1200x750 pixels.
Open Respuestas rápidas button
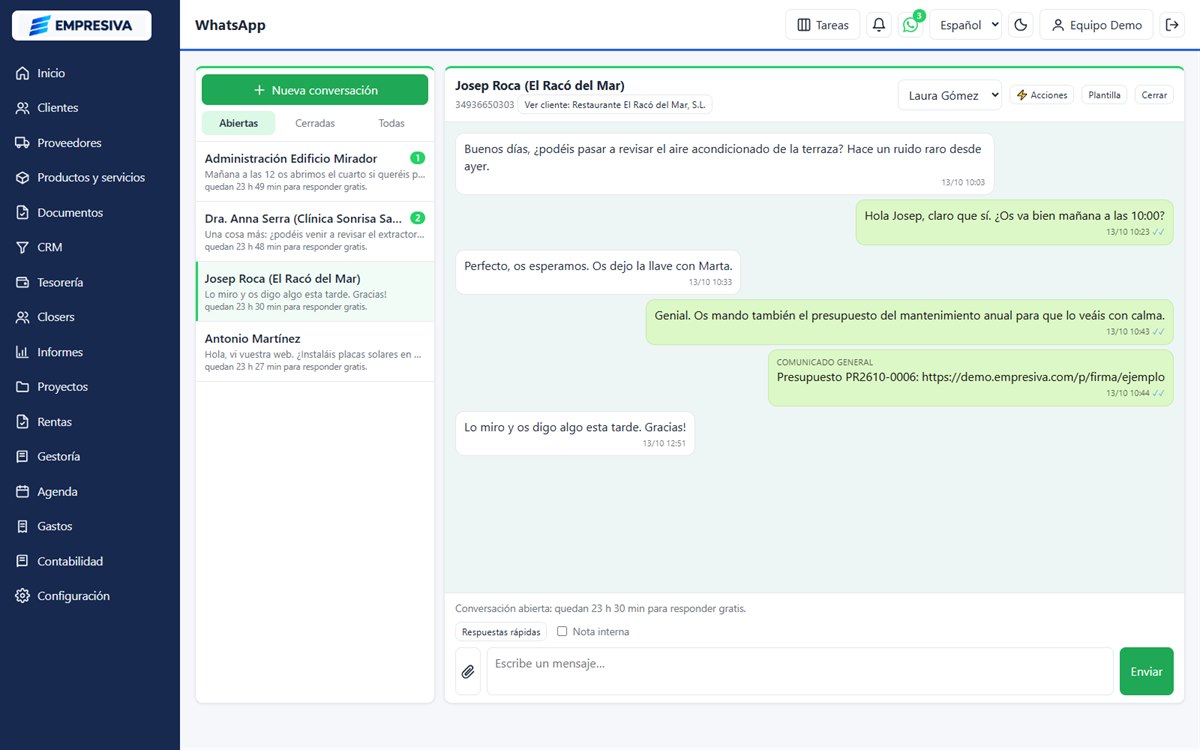[501, 632]
